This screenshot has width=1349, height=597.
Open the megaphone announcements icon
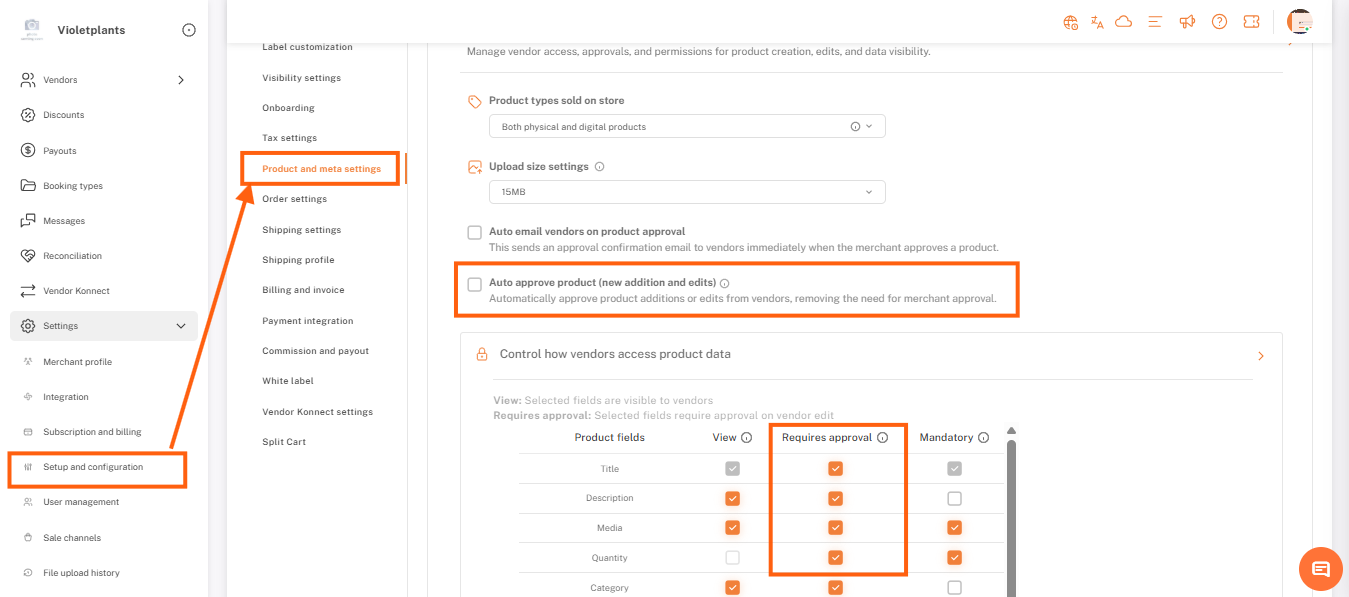coord(1187,22)
